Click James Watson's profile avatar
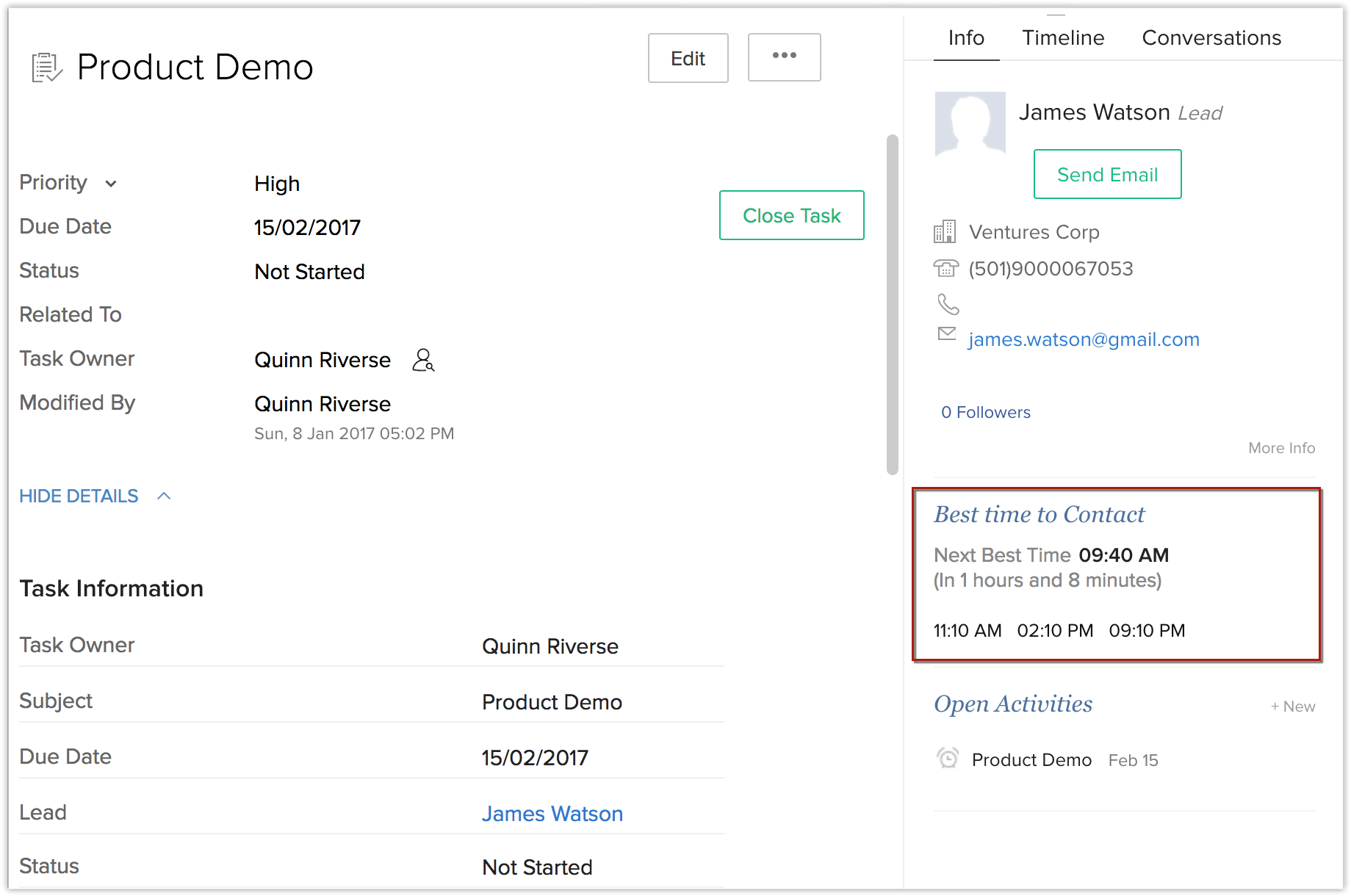 click(x=970, y=123)
